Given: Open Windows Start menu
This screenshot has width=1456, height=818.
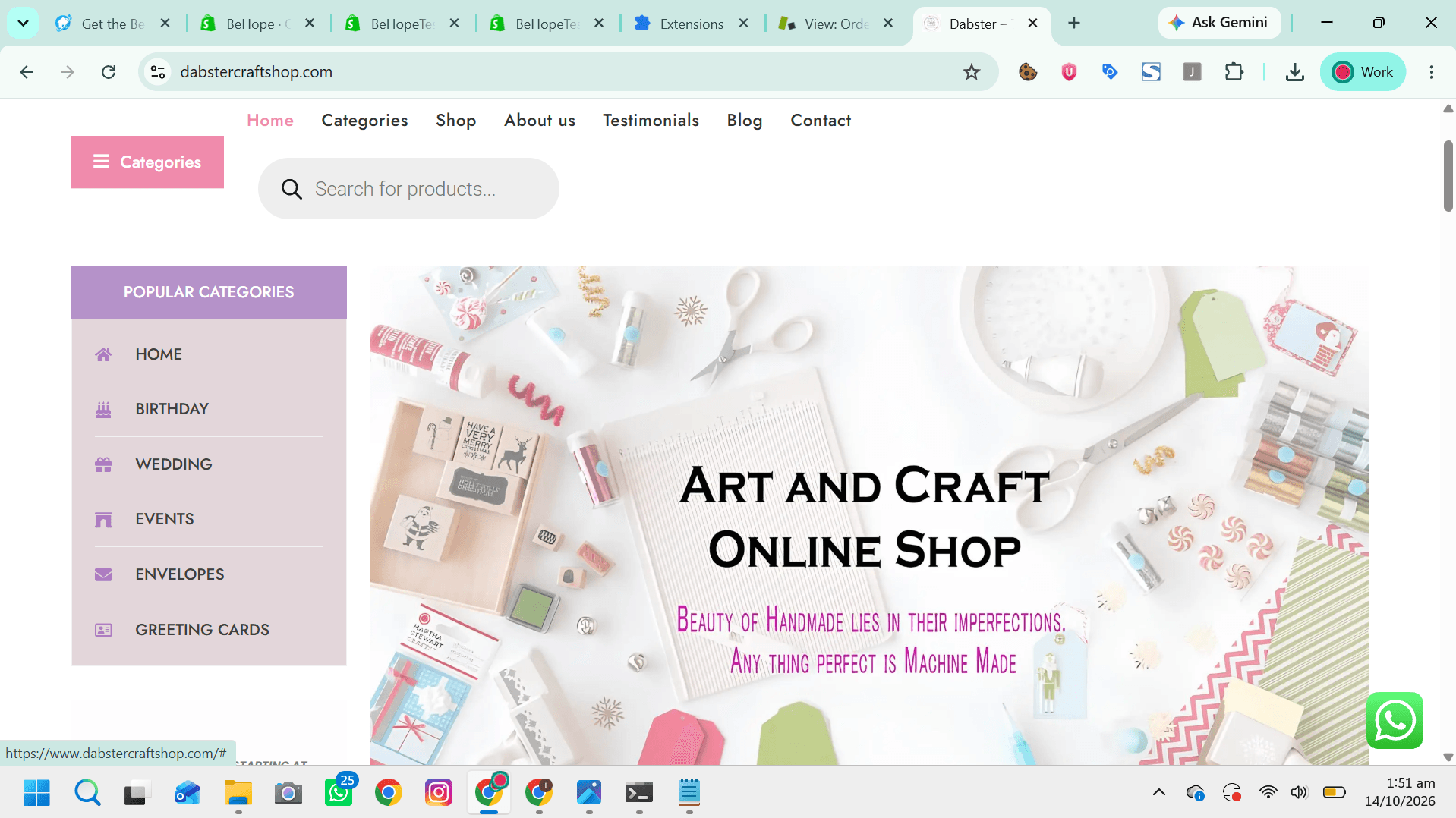Looking at the screenshot, I should [36, 793].
